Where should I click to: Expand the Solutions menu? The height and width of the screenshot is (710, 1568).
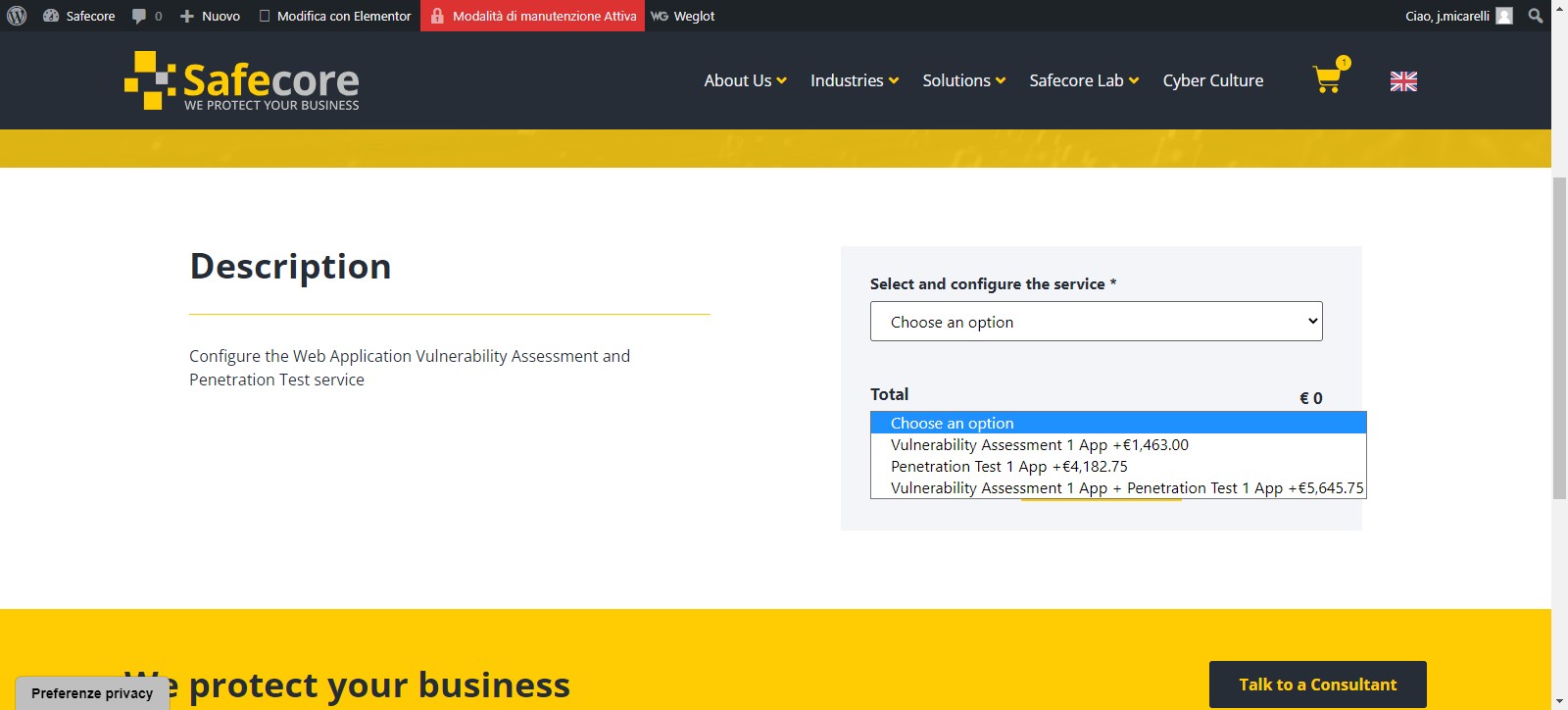click(964, 80)
